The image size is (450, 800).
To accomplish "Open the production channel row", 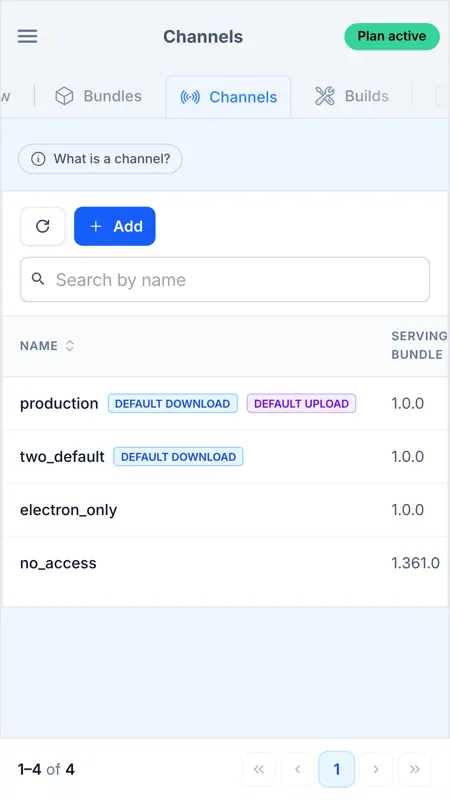I will pos(225,404).
